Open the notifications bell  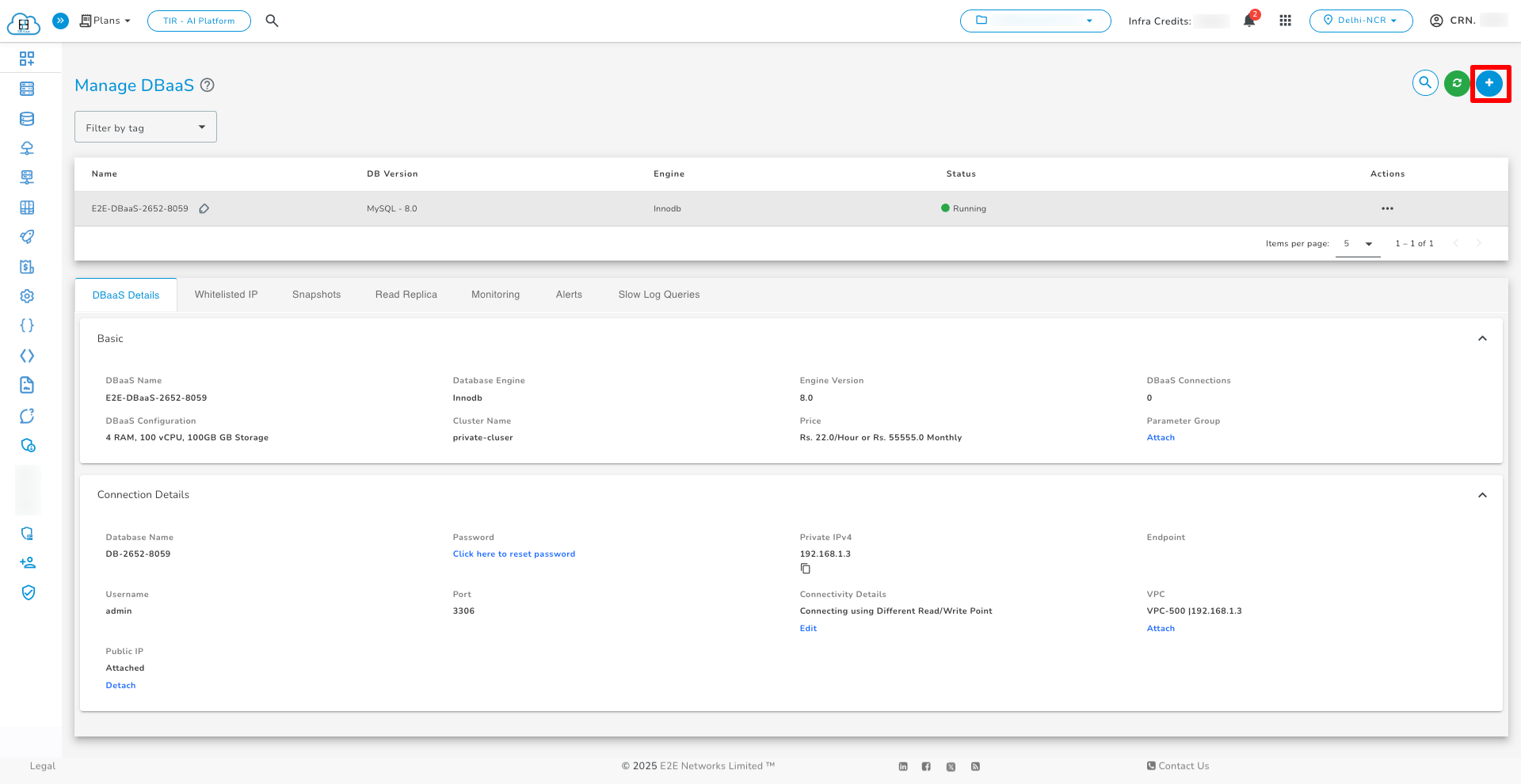click(x=1249, y=21)
